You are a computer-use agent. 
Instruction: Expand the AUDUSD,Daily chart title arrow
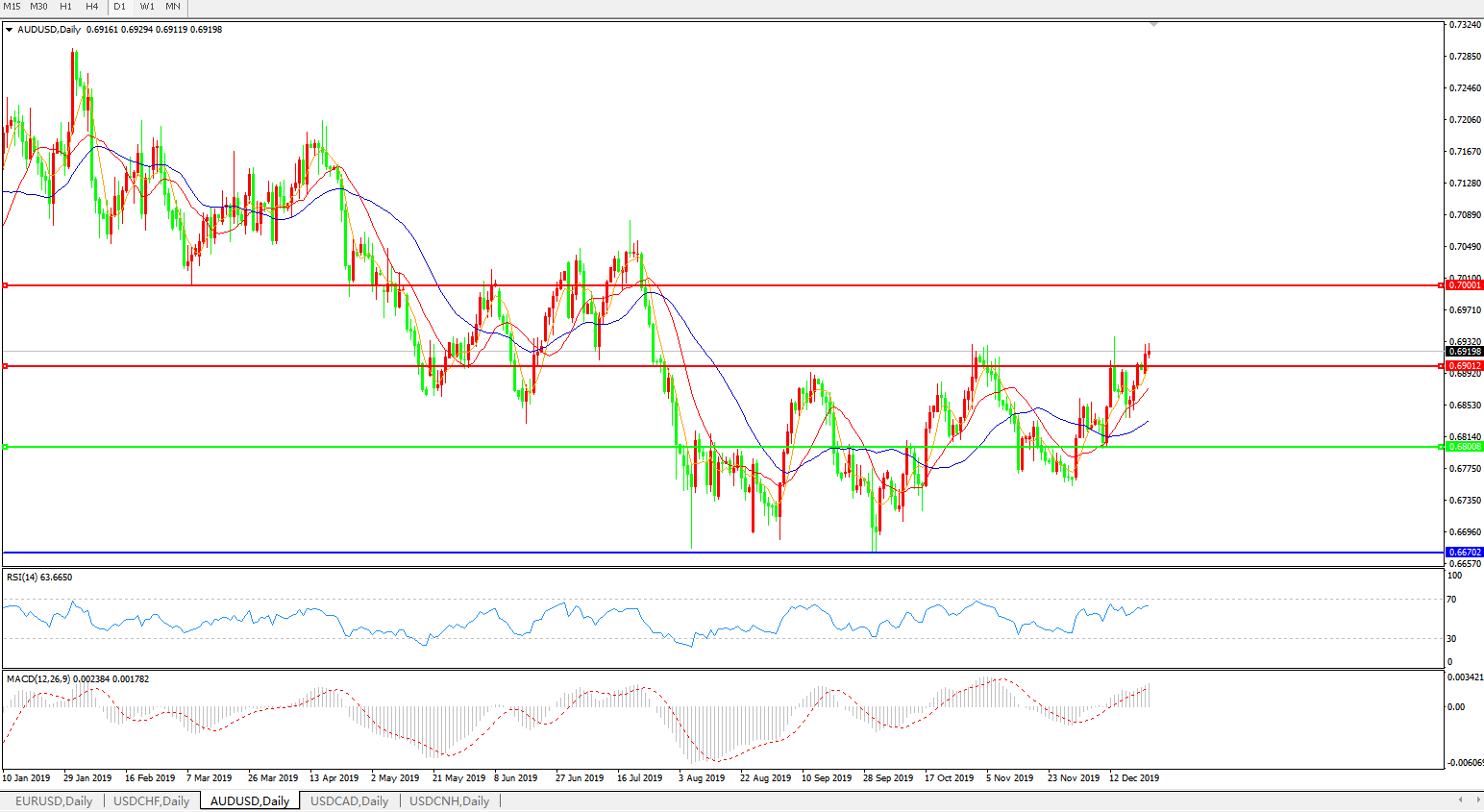pyautogui.click(x=10, y=30)
